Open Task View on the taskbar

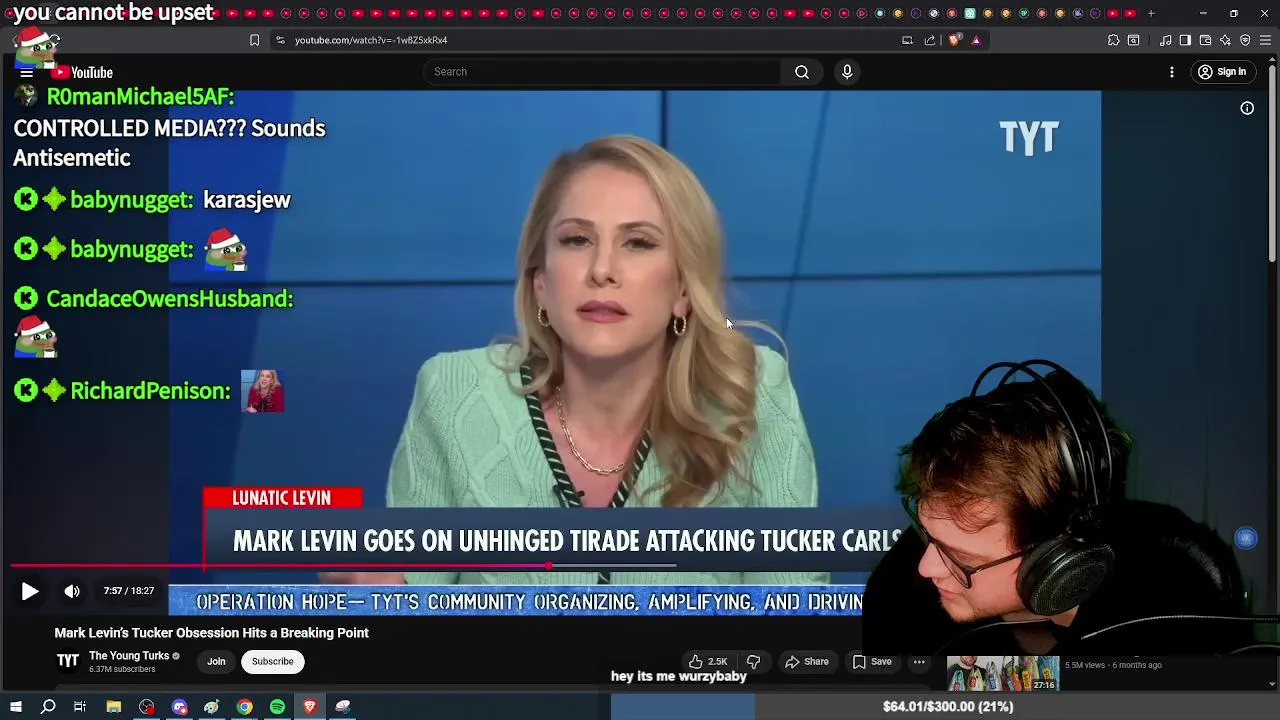(x=80, y=707)
